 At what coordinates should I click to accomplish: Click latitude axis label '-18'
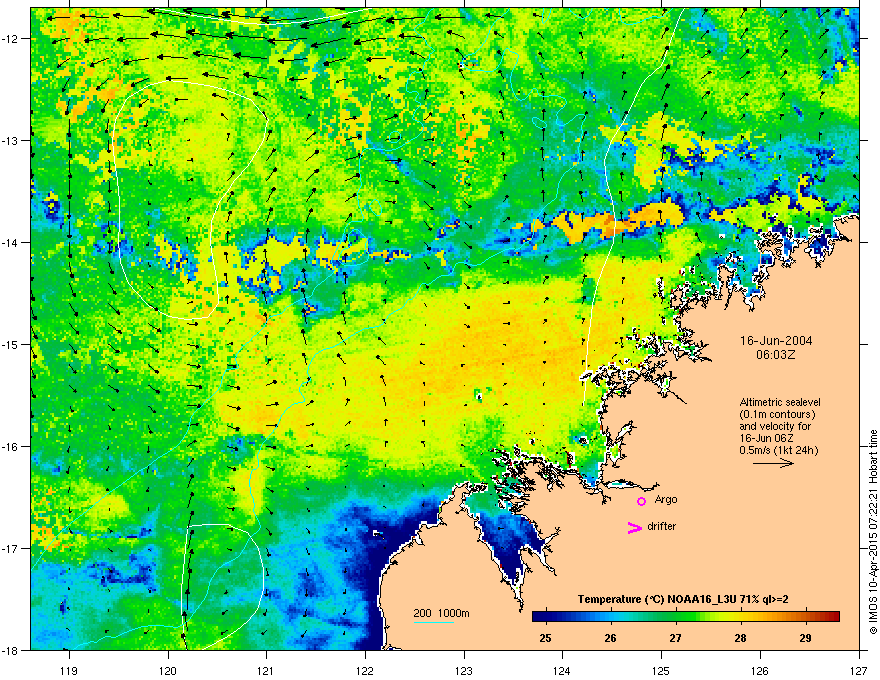pyautogui.click(x=11, y=650)
